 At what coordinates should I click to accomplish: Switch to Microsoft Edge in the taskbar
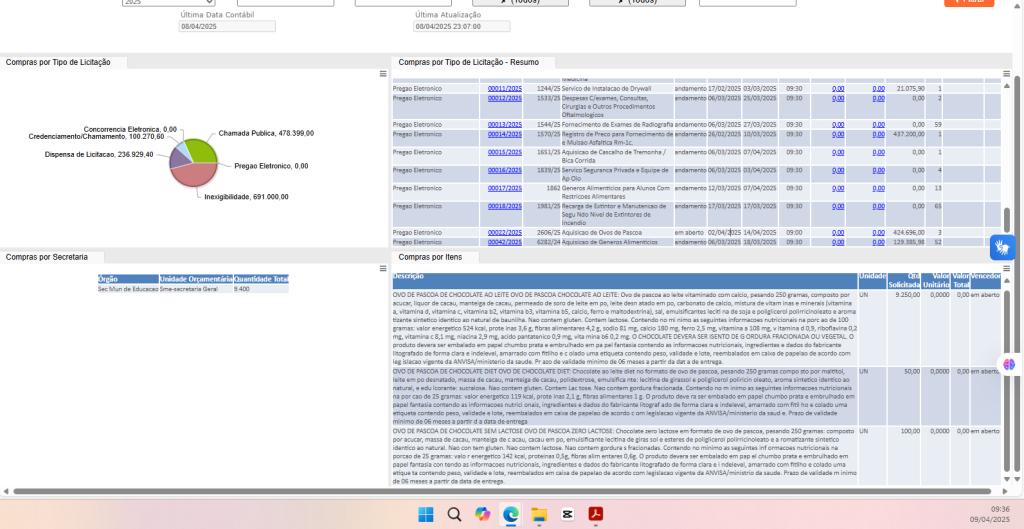coord(511,515)
